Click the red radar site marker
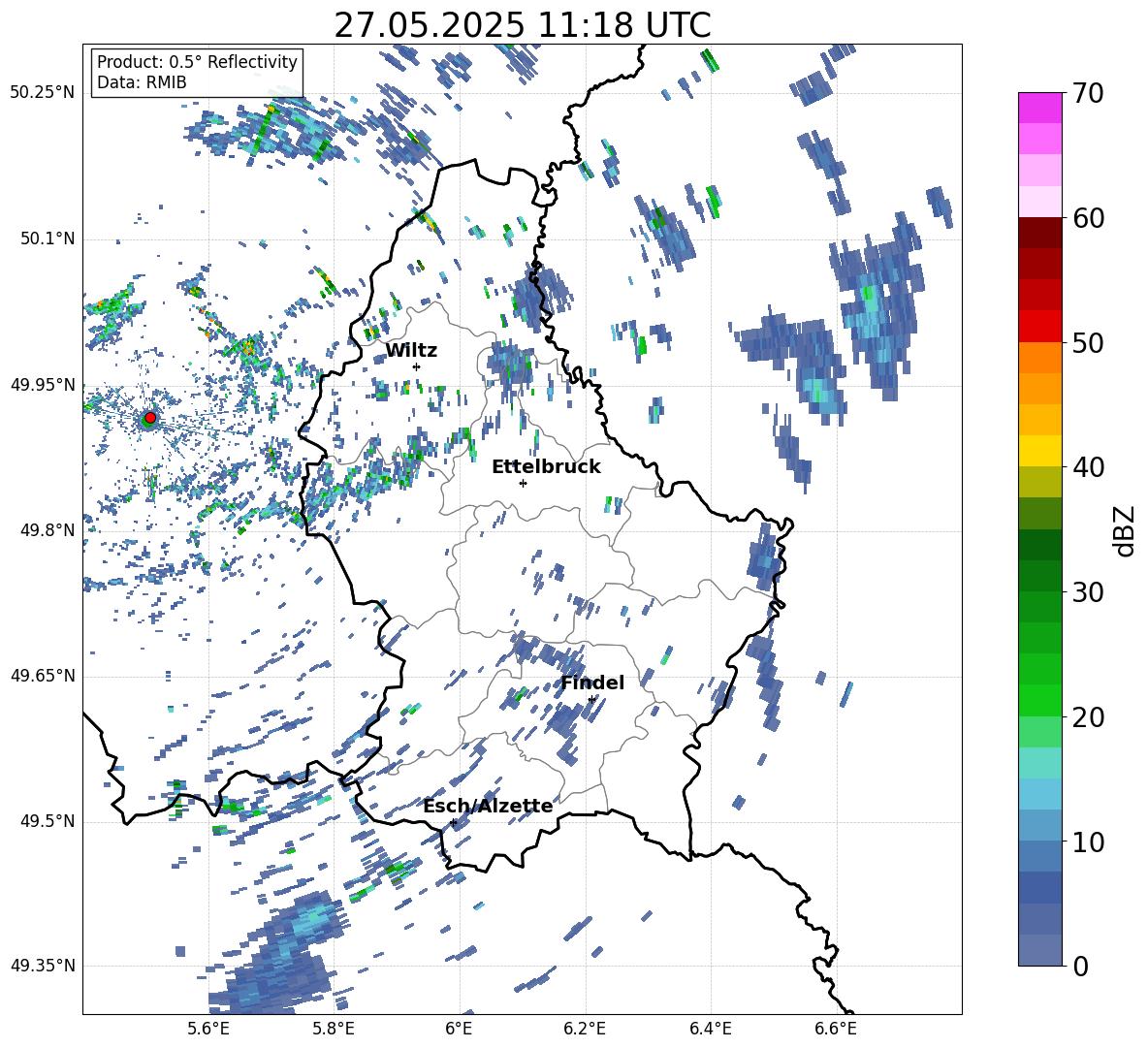 click(x=150, y=418)
